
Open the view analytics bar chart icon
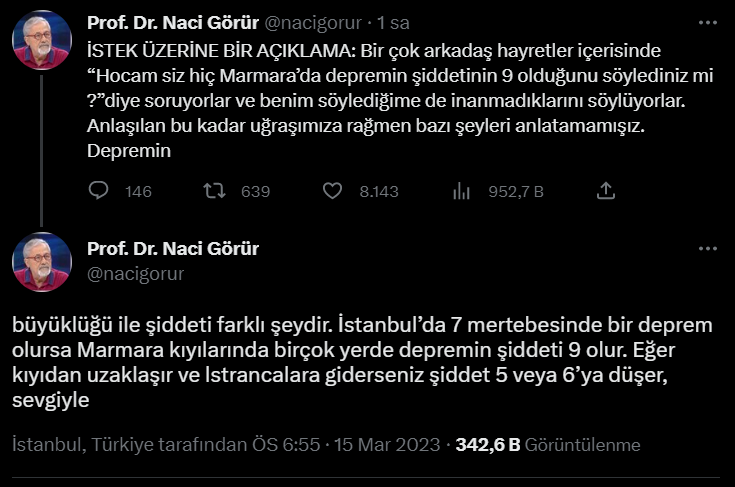[462, 191]
